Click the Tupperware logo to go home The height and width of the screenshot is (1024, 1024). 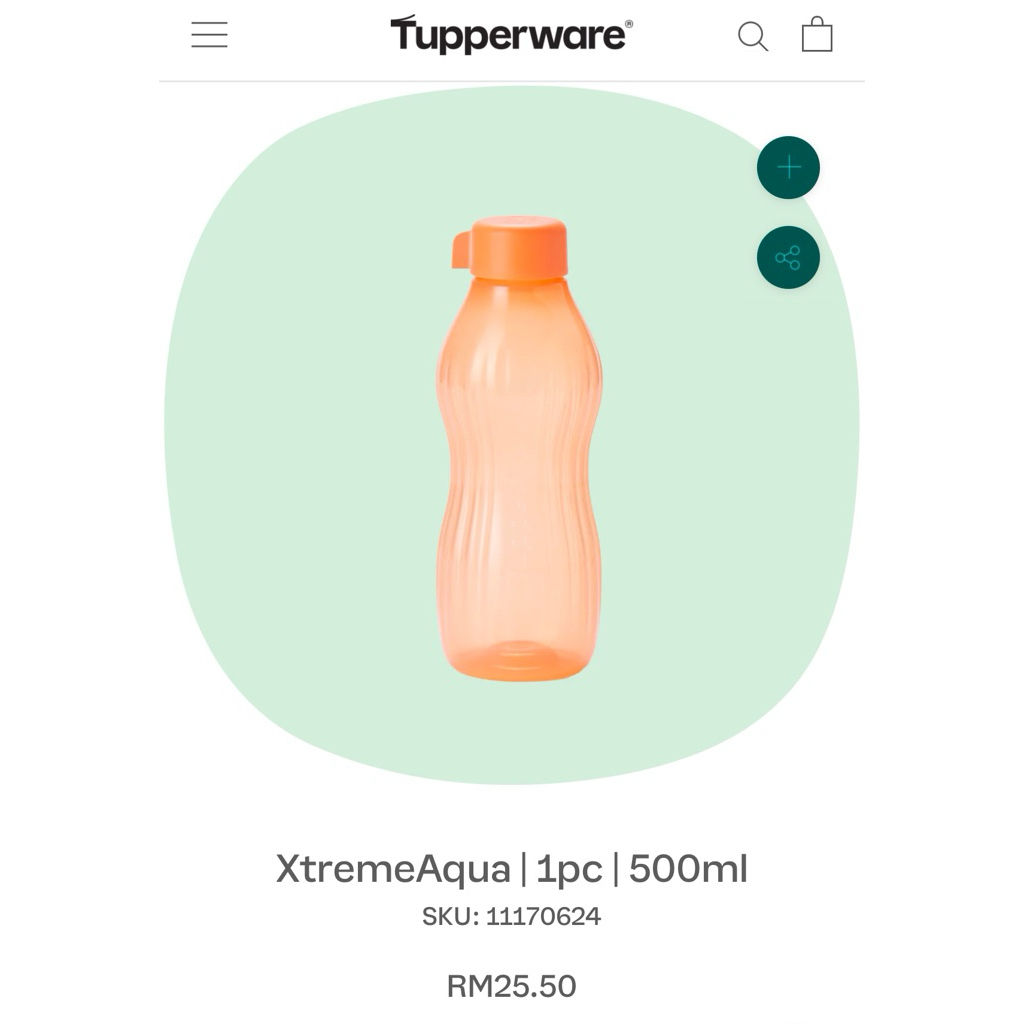point(511,34)
